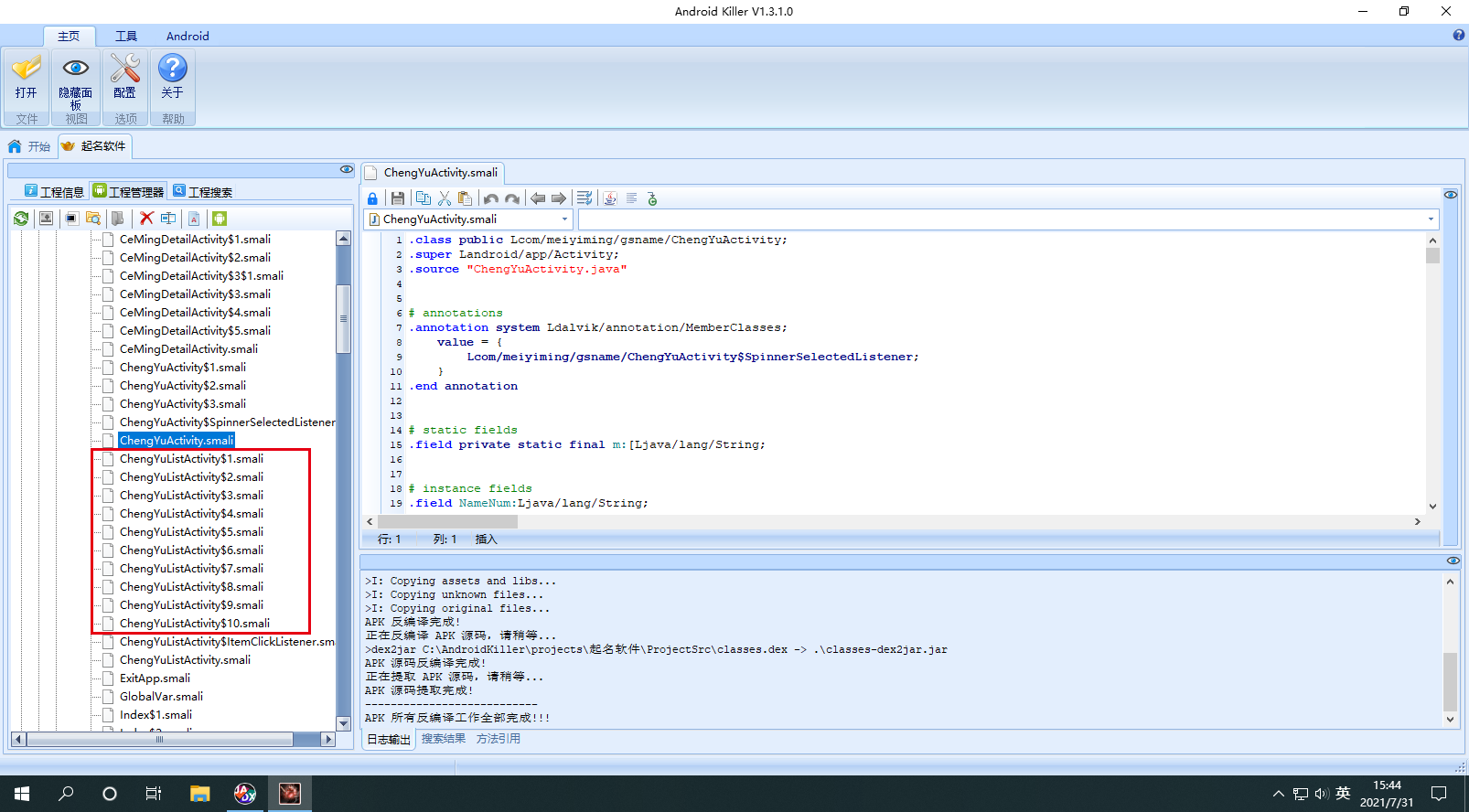Click file tree scroll-down arrow

[344, 723]
